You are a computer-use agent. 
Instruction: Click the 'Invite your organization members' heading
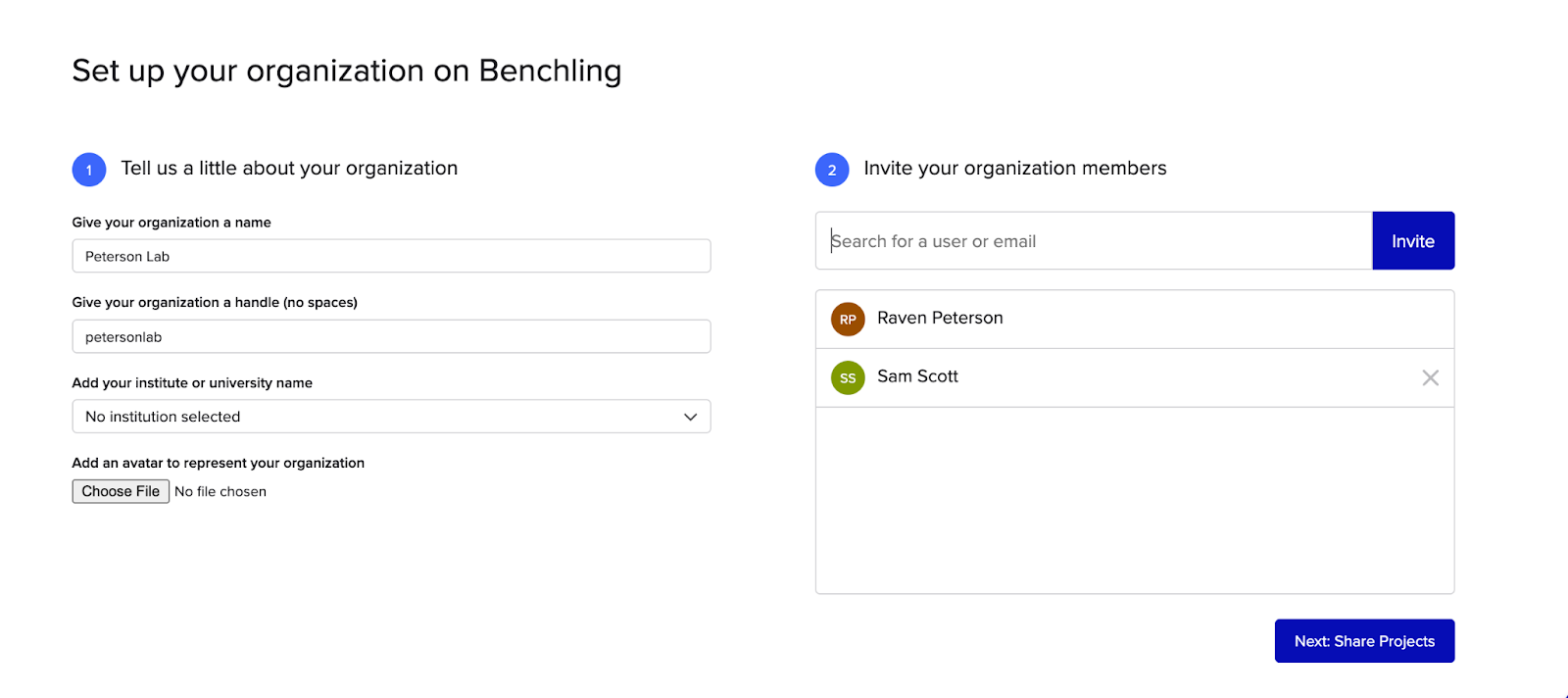(1014, 169)
